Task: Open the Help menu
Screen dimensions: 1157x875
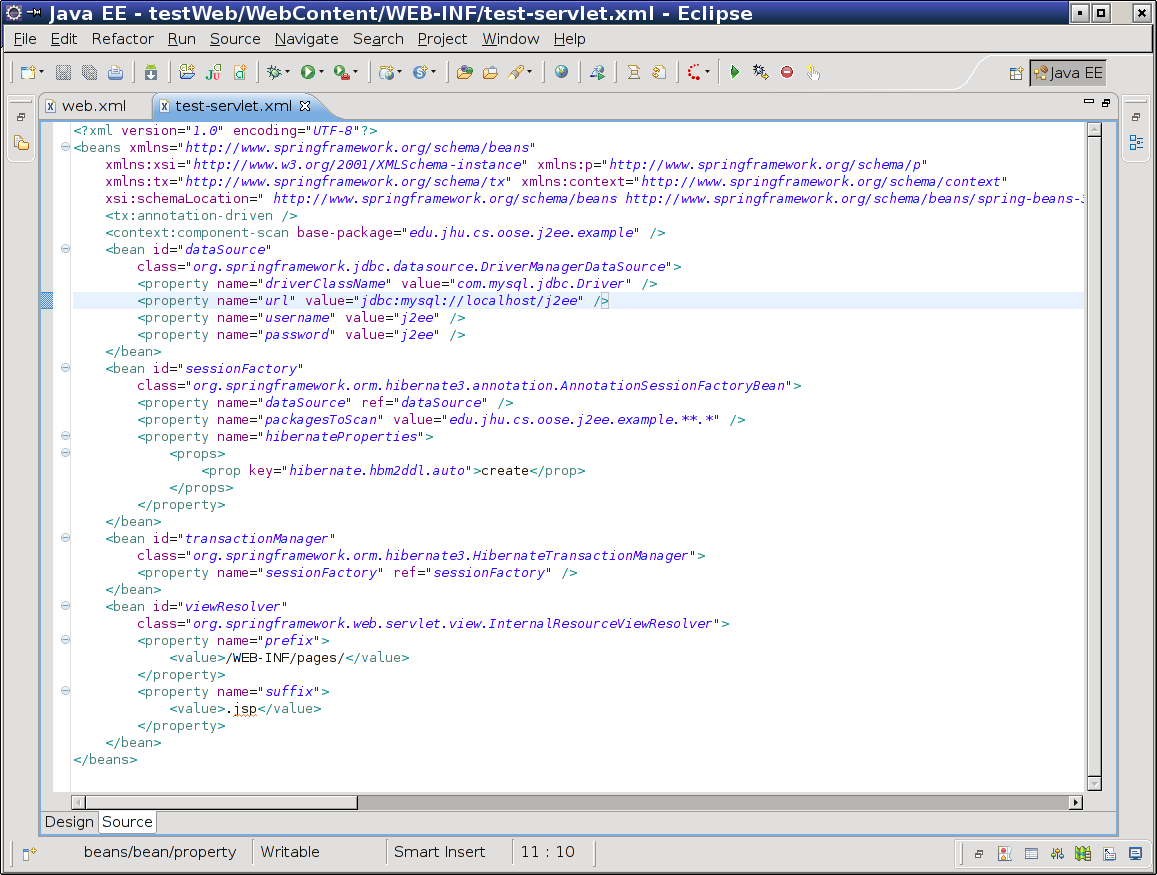Action: click(x=569, y=39)
